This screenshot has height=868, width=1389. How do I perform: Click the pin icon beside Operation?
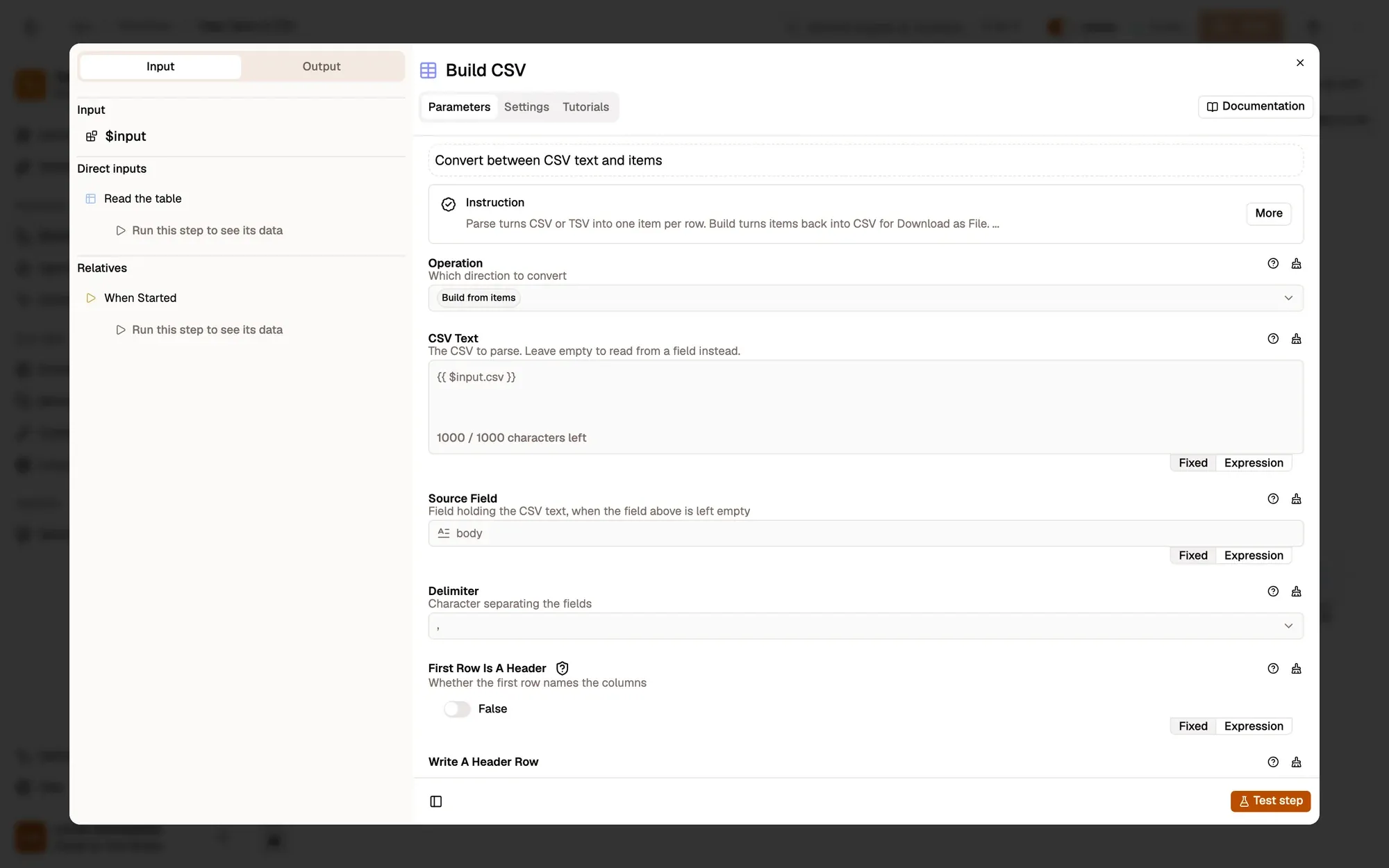tap(1296, 263)
